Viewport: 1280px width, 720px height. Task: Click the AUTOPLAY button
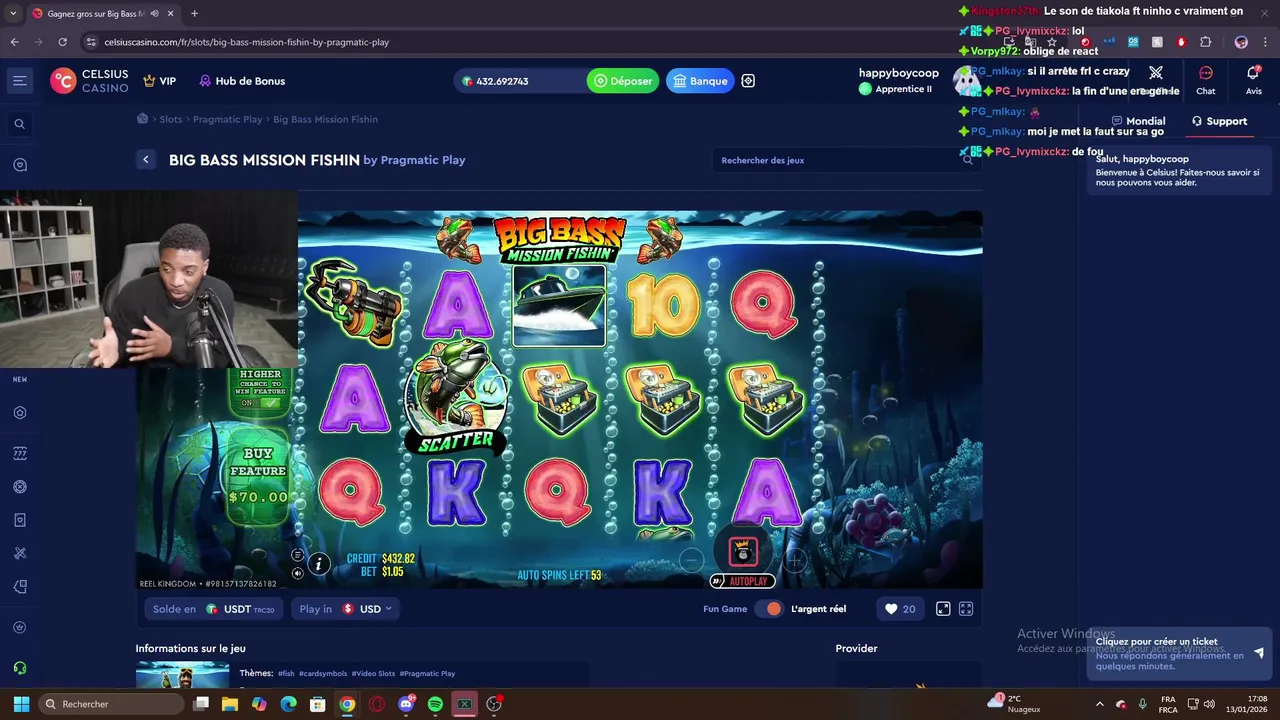[x=743, y=581]
